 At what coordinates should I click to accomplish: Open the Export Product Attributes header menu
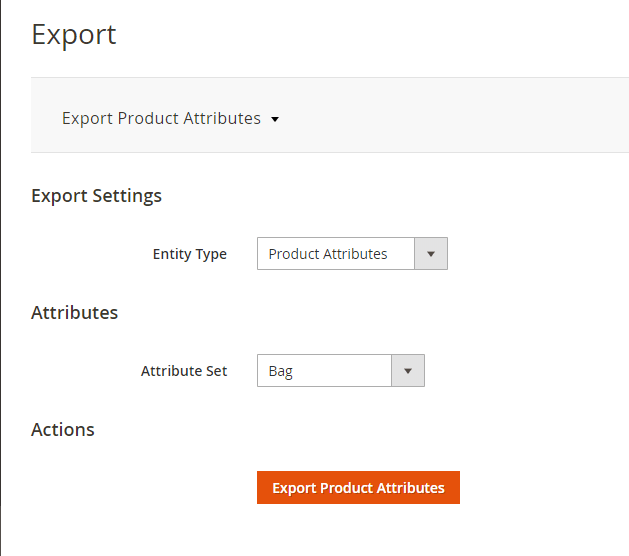pos(170,118)
